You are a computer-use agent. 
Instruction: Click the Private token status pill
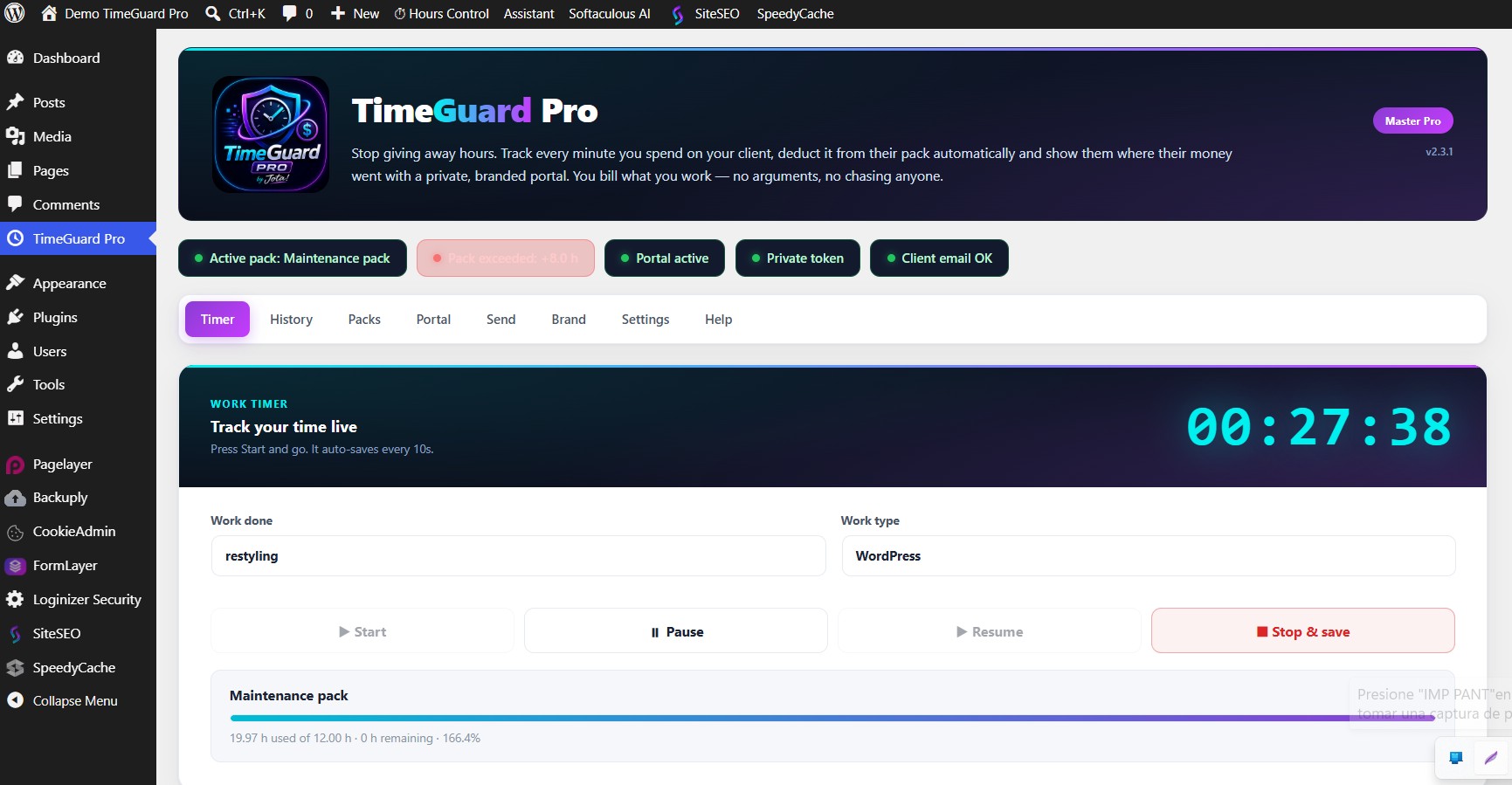797,258
